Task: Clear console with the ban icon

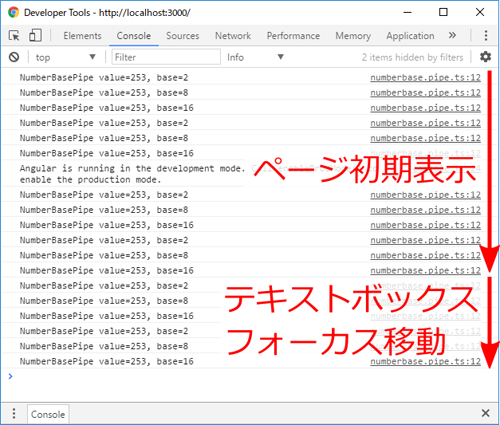Action: [x=14, y=57]
